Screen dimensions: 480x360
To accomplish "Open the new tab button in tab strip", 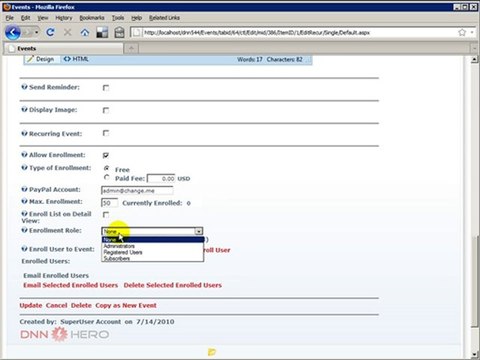I will click(x=131, y=49).
